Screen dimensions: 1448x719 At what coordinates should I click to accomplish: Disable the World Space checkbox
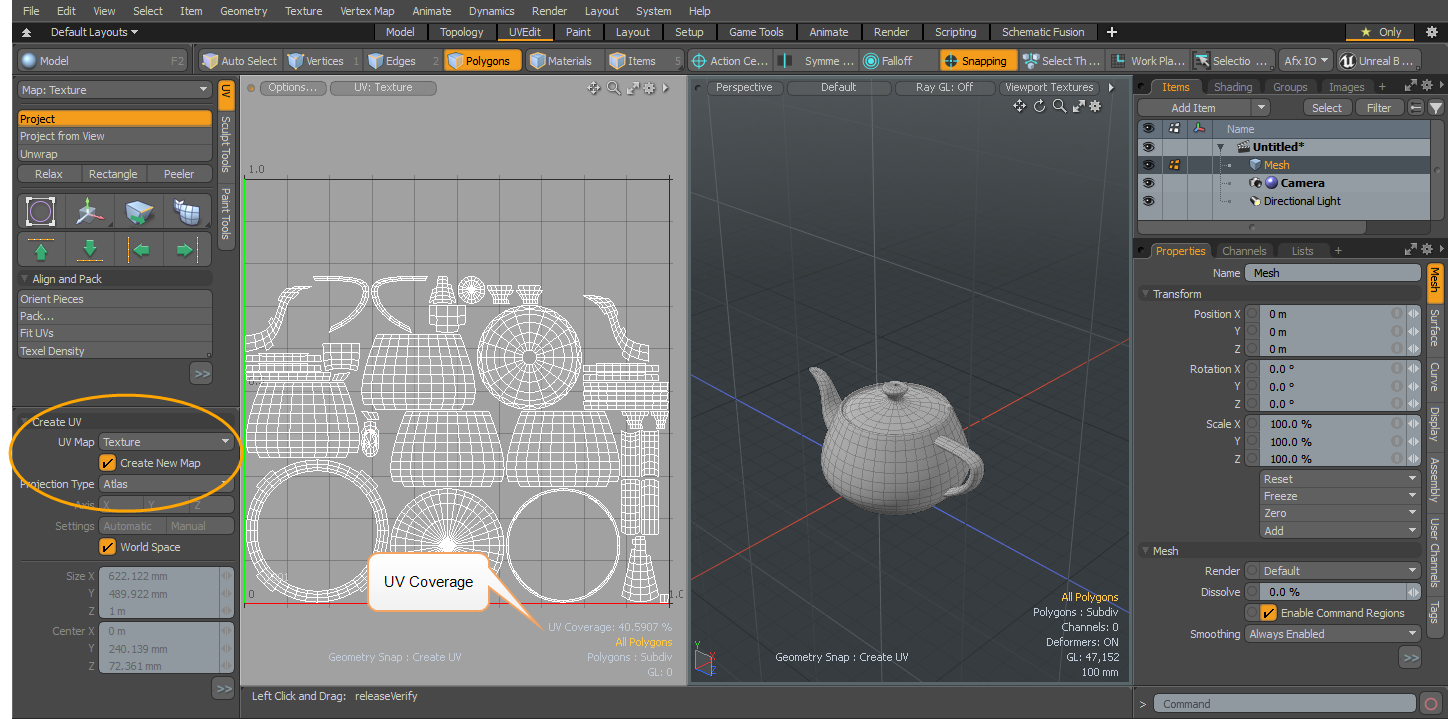tap(108, 547)
